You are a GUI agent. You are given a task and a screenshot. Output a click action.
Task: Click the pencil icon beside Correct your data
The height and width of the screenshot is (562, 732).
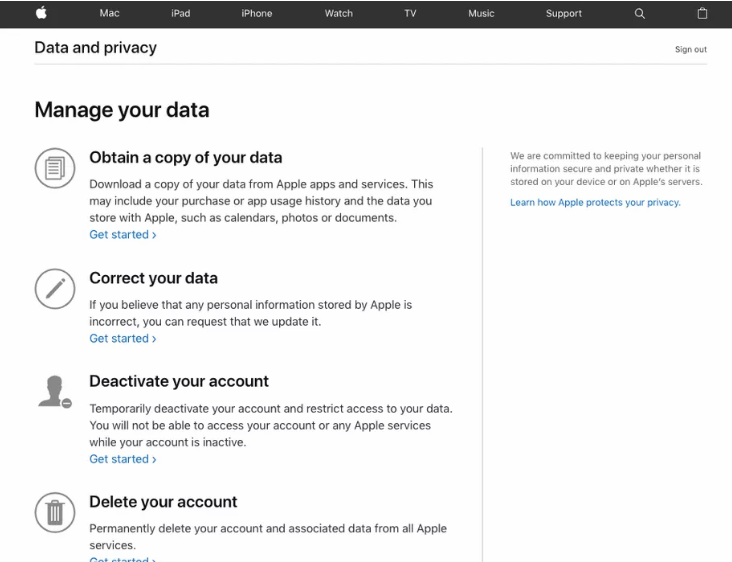(54, 288)
